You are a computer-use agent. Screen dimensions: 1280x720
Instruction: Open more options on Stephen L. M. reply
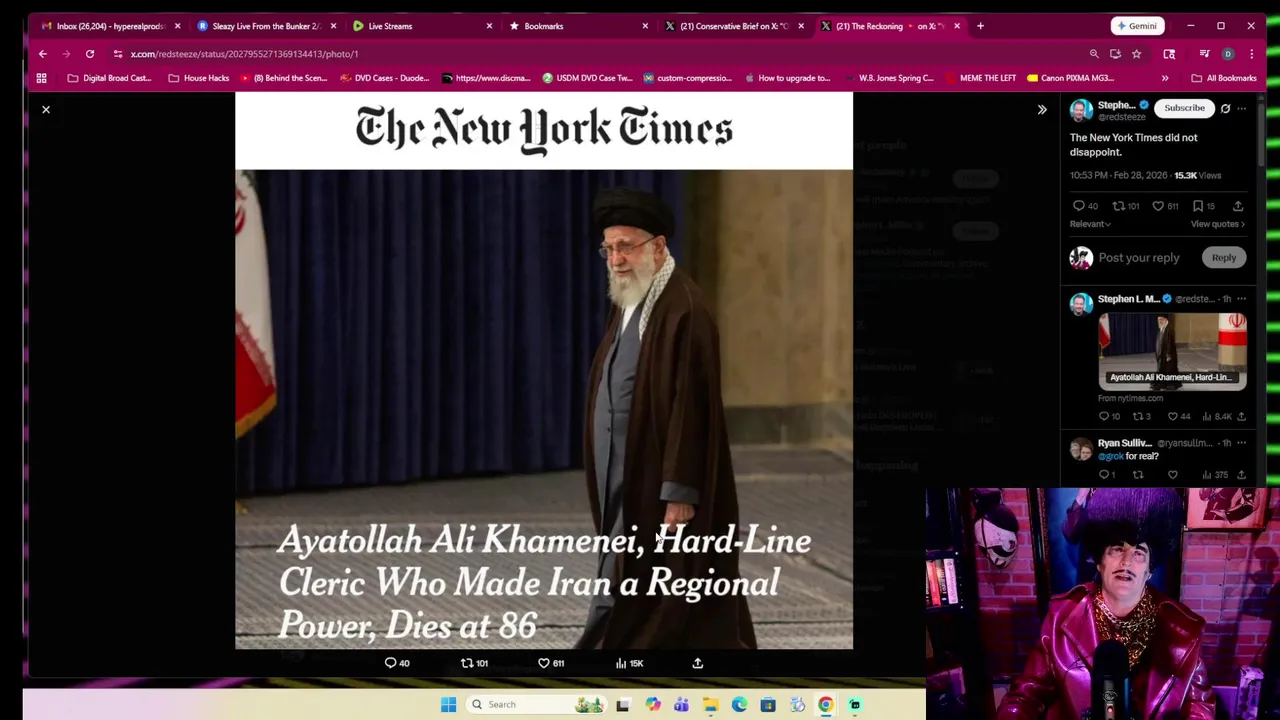[x=1242, y=299]
